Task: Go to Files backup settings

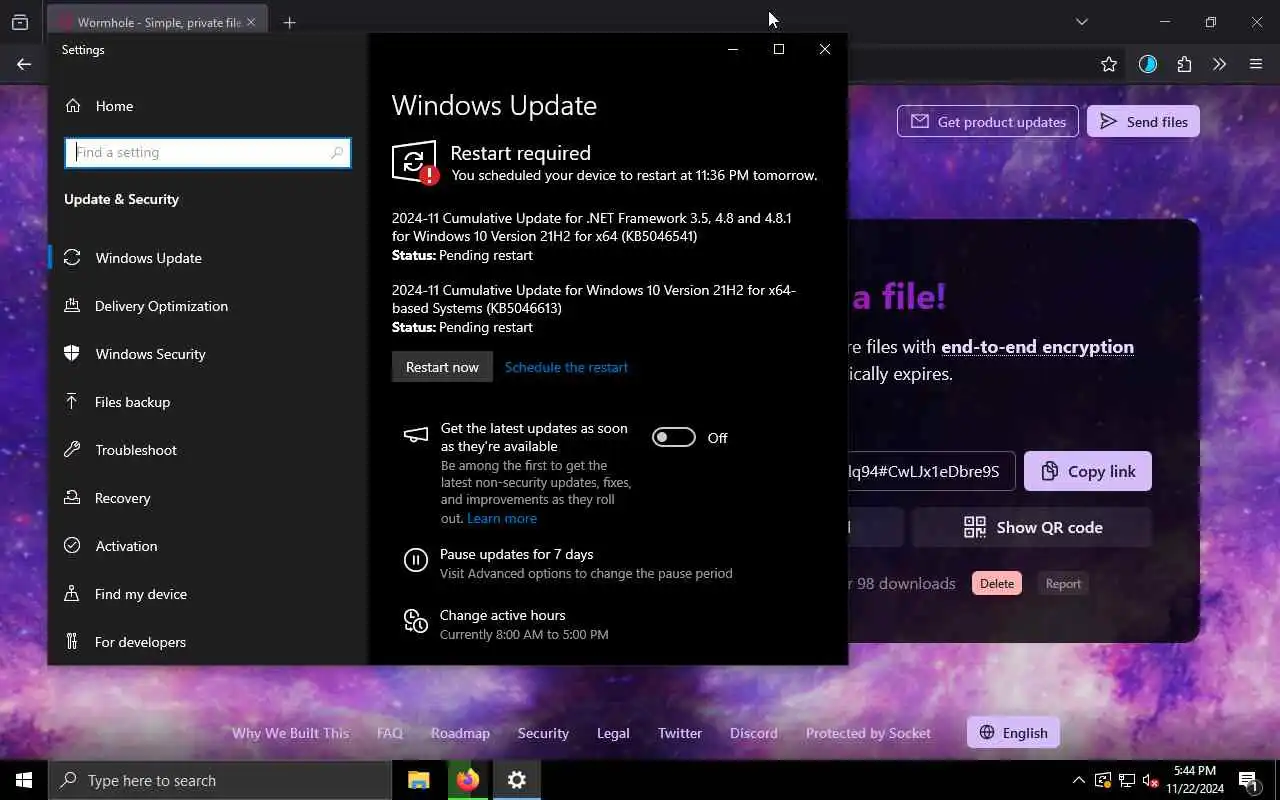Action: [132, 402]
